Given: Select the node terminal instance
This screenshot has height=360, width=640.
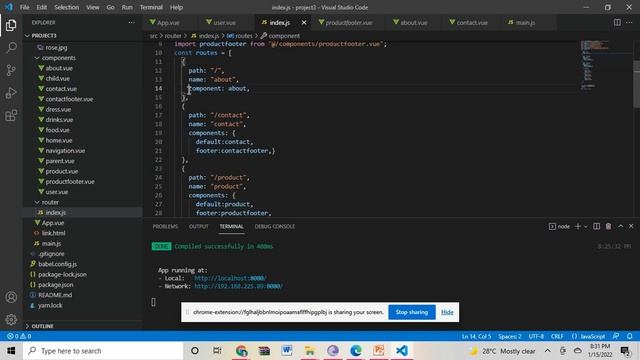Looking at the screenshot, I should (559, 227).
